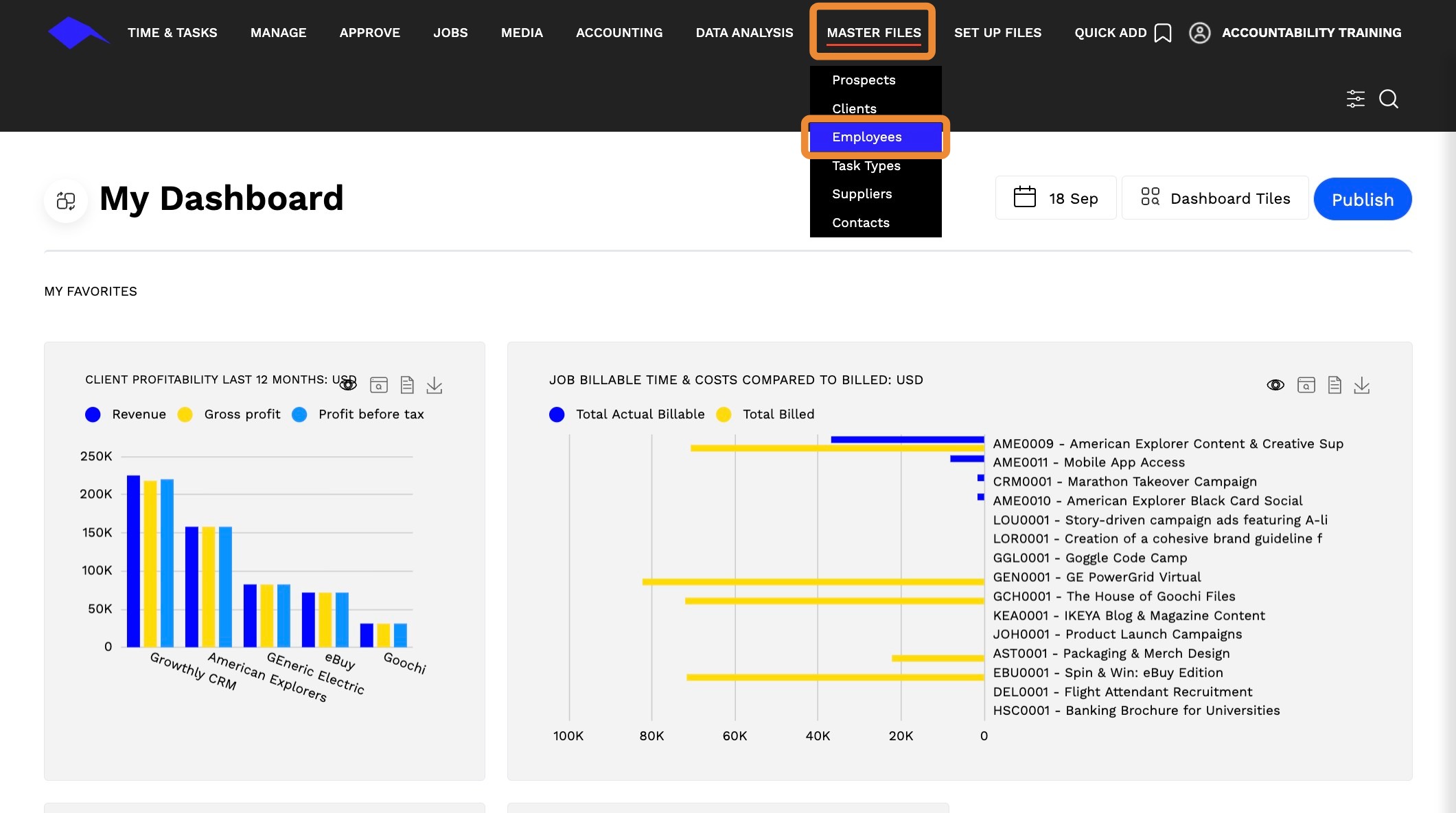Open Client Profitability chart report document icon
Screen dimensions: 1456x813
click(x=407, y=385)
